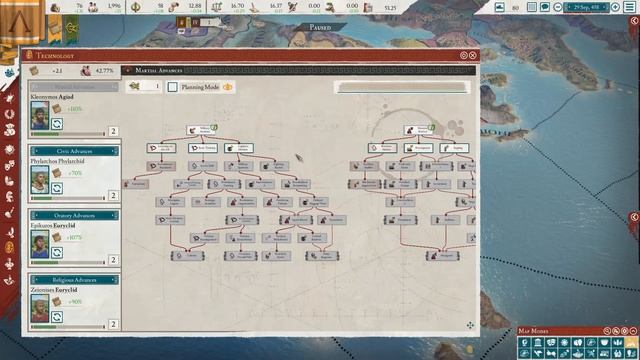Increase game speed with plus button
640x360 pixels.
pyautogui.click(x=615, y=7)
